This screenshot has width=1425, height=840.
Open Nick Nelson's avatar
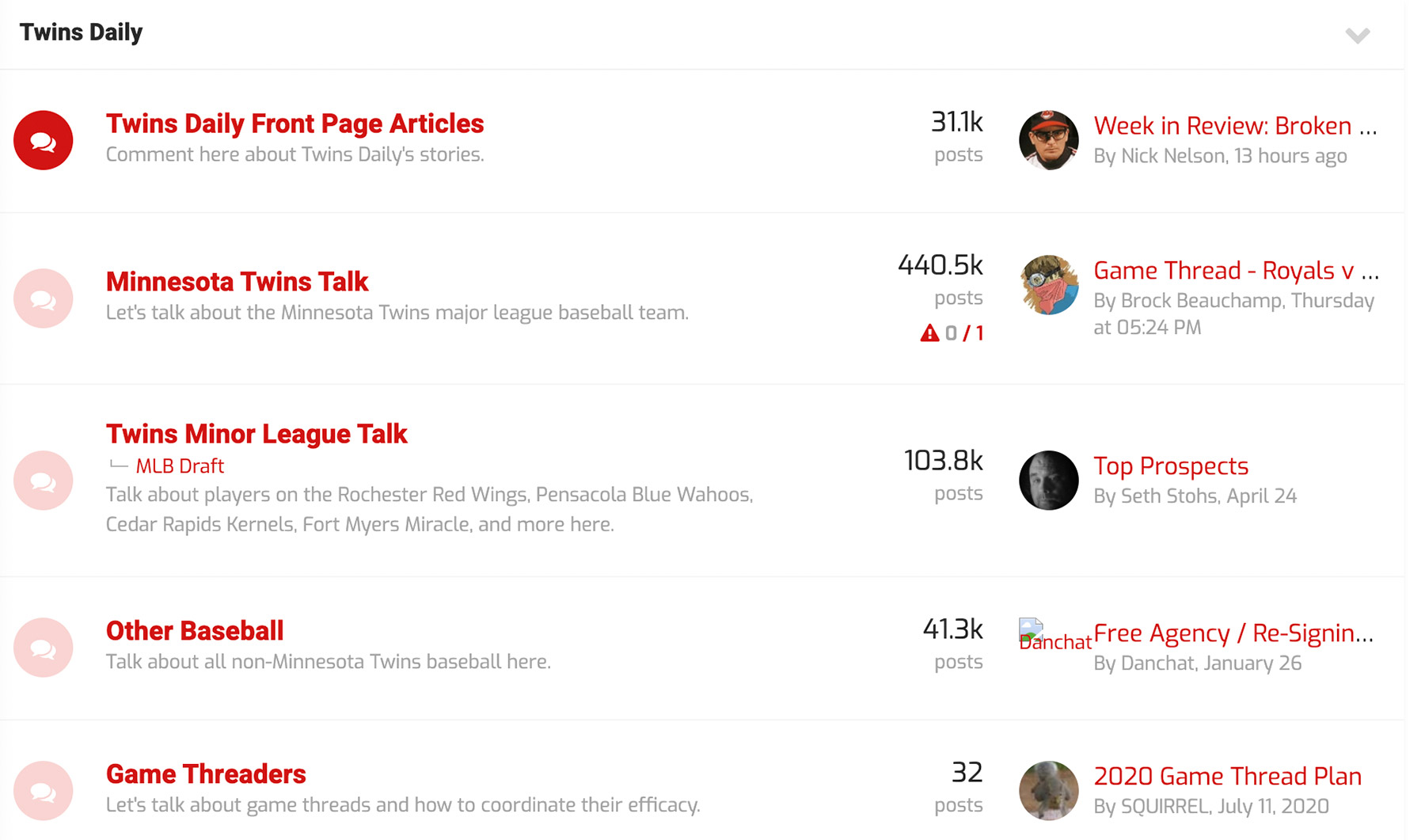coord(1049,140)
